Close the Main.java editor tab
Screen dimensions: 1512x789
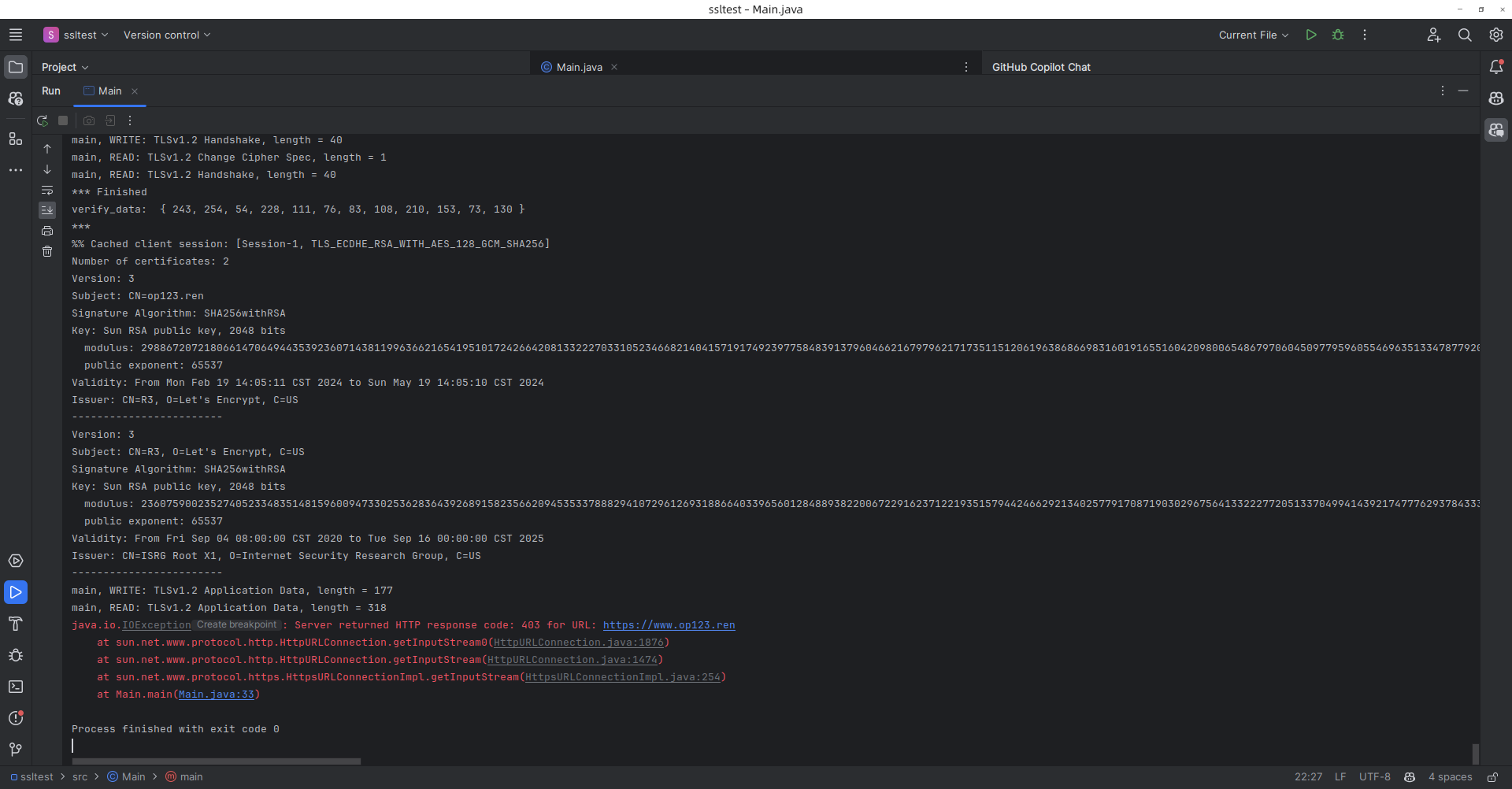pyautogui.click(x=614, y=67)
